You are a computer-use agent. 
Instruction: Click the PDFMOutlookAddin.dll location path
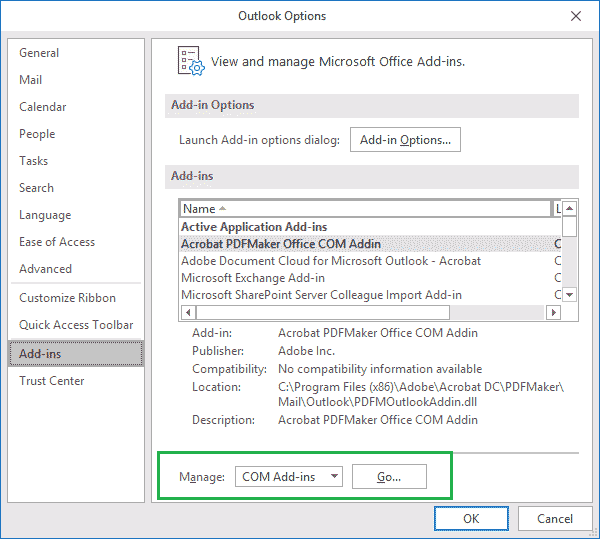point(421,394)
